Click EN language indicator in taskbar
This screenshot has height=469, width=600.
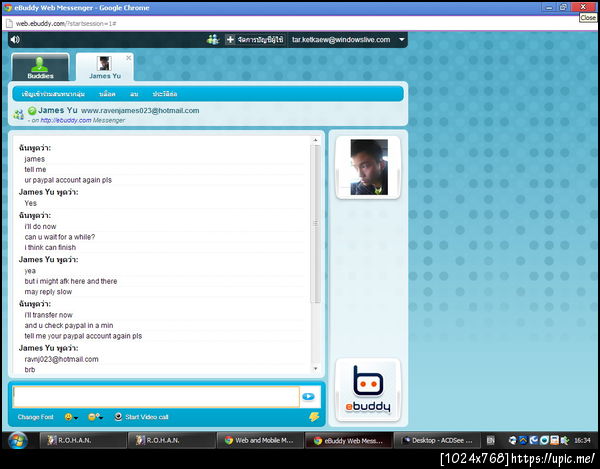point(490,441)
